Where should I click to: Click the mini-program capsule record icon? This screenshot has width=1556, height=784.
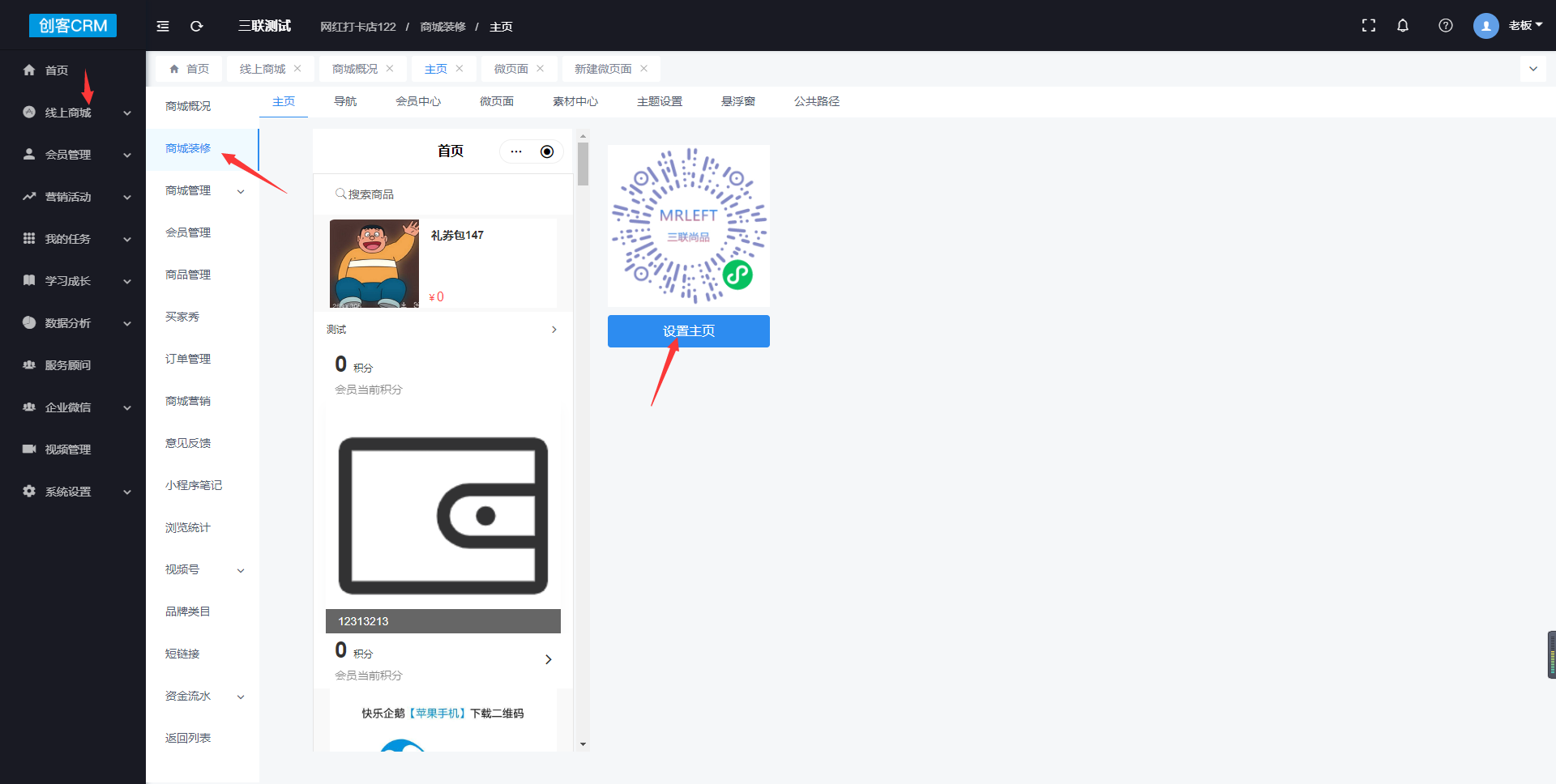(x=547, y=151)
